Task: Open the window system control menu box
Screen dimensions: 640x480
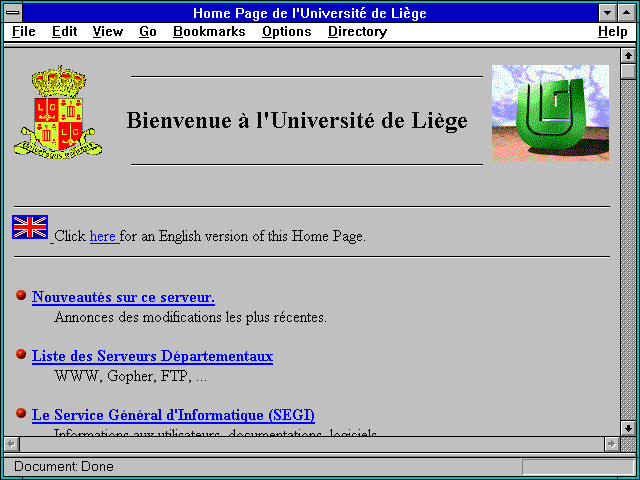Action: tap(13, 13)
